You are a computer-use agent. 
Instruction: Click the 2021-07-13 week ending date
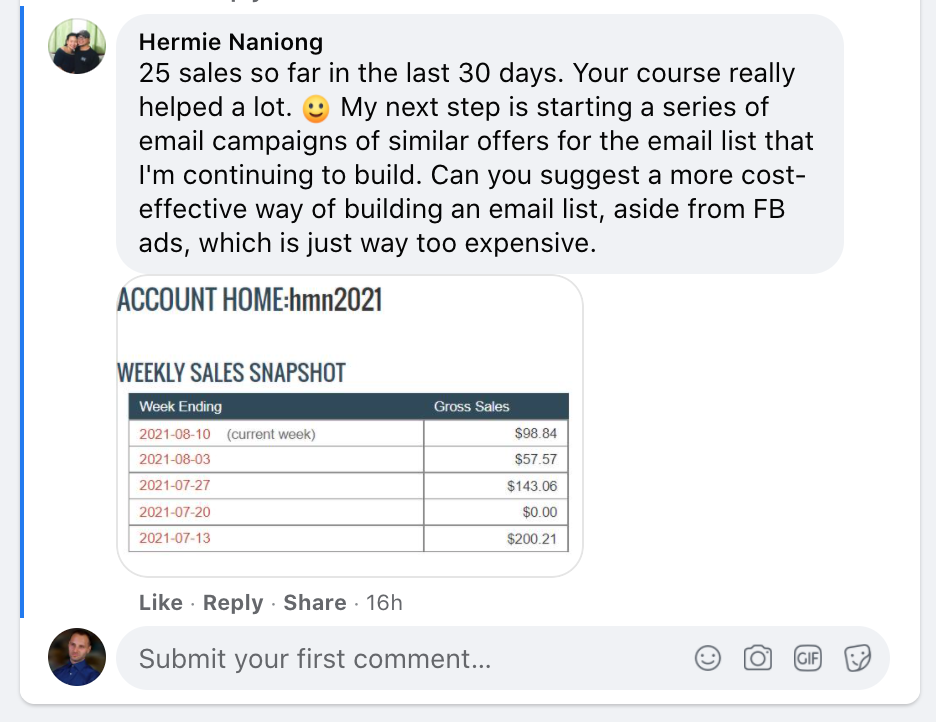[x=175, y=538]
